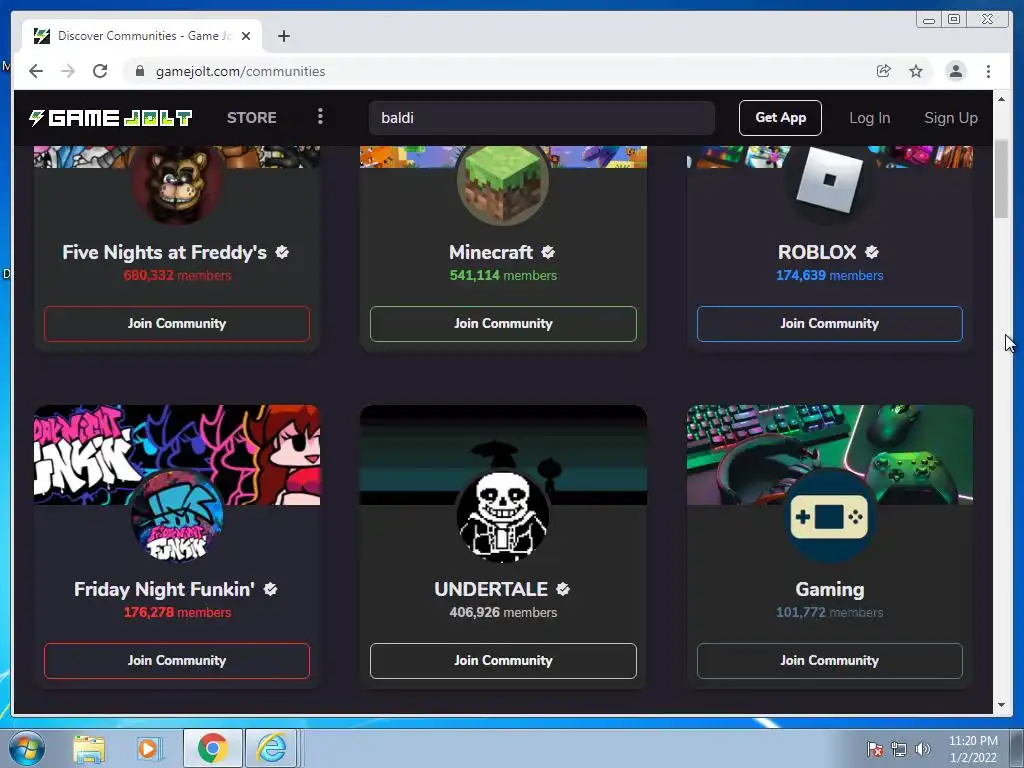1024x768 pixels.
Task: Go back with the browser back arrow
Action: point(36,71)
